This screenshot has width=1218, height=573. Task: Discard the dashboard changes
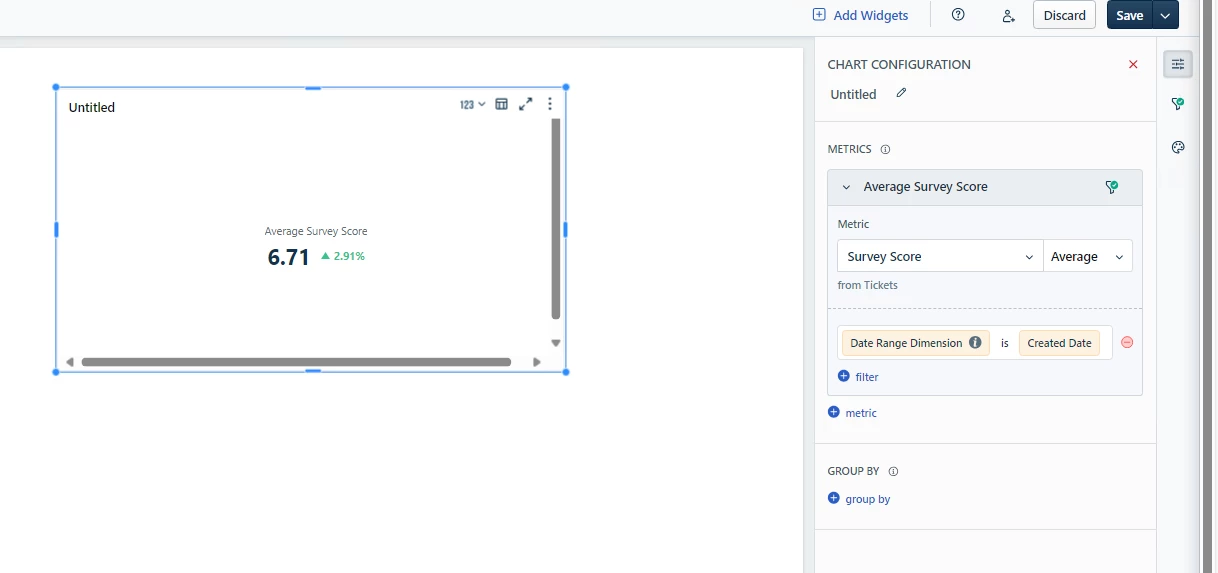[1064, 15]
